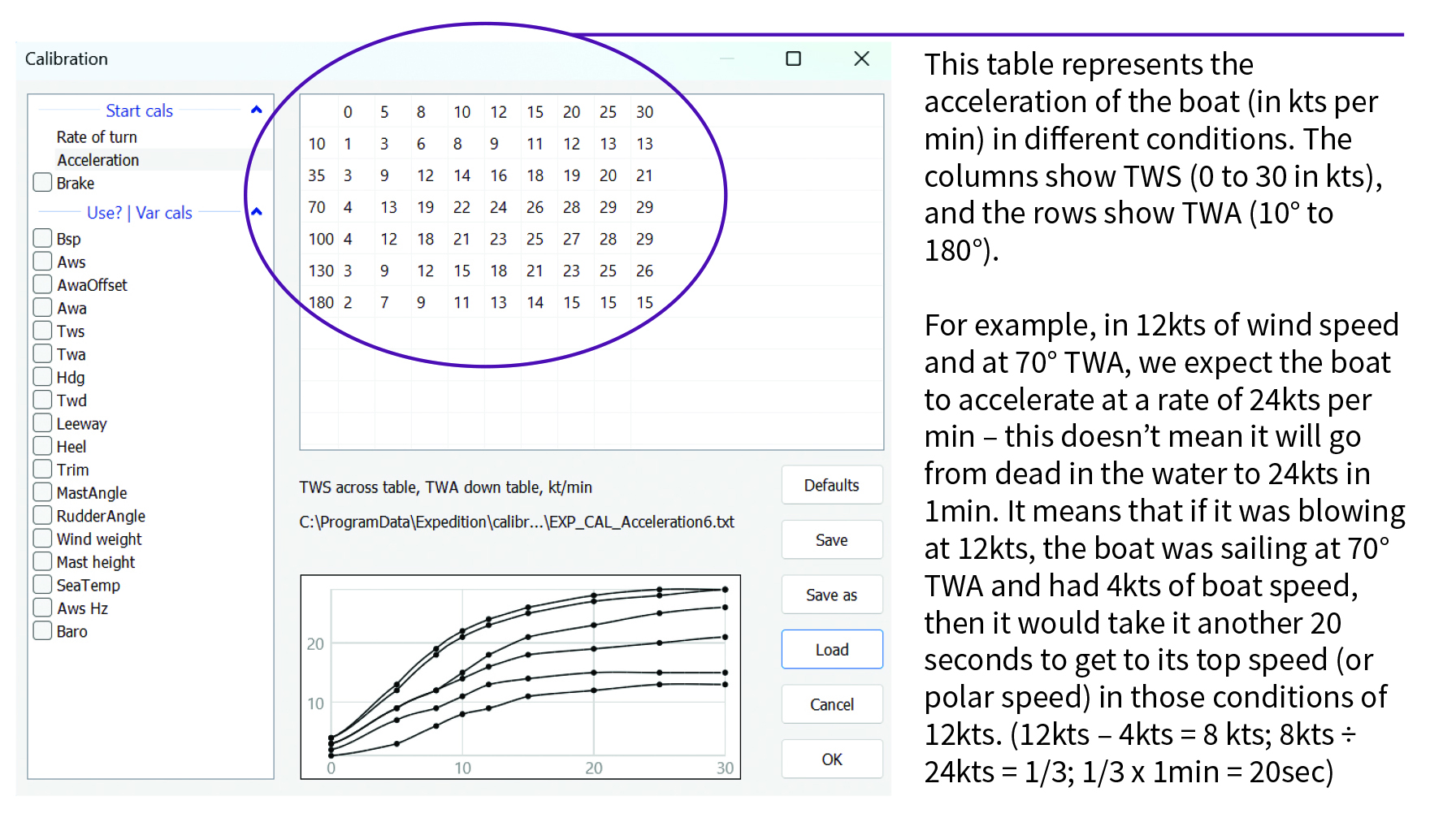Viewport: 1456px width, 818px height.
Task: Close the Calibration dialog
Action: (x=861, y=58)
